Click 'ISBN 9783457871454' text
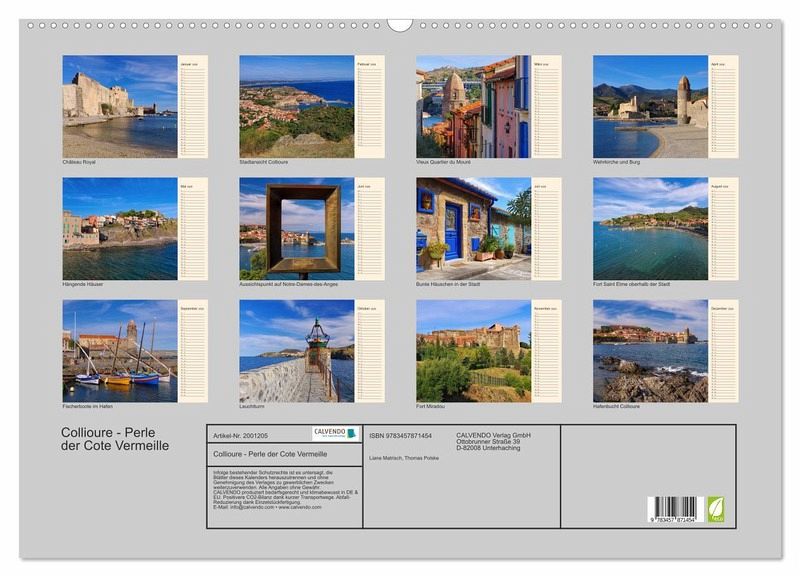 [401, 436]
